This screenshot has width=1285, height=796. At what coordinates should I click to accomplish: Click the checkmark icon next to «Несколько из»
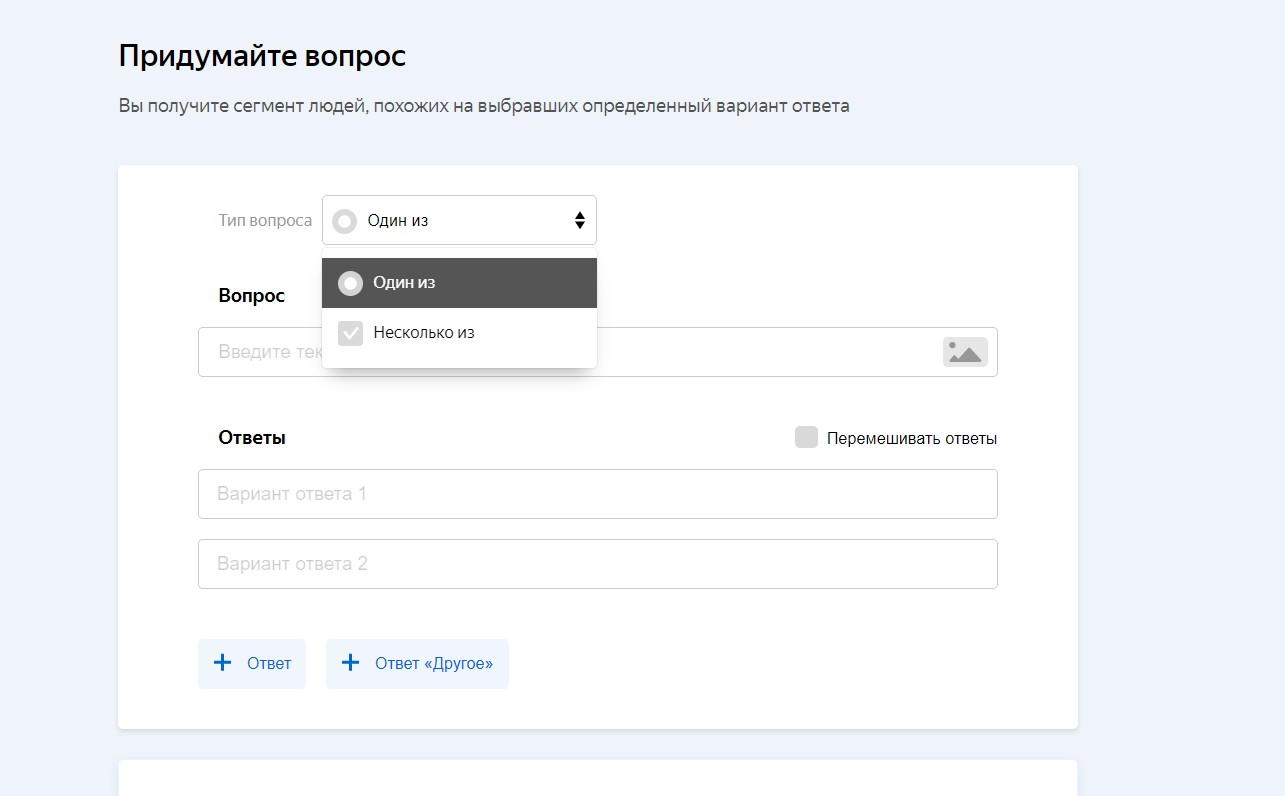[350, 333]
